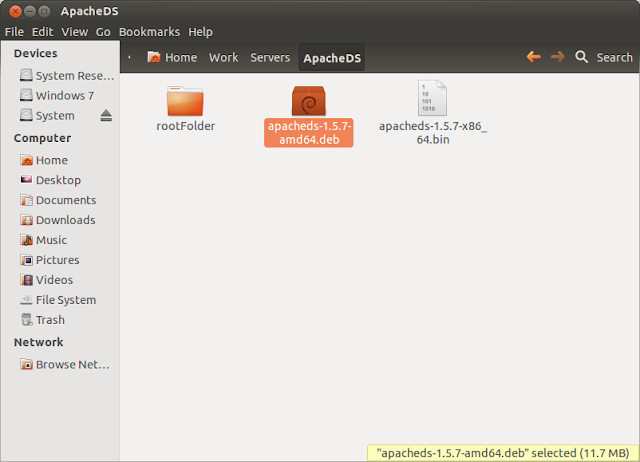
Task: Go to Servers in path bar
Action: click(270, 58)
